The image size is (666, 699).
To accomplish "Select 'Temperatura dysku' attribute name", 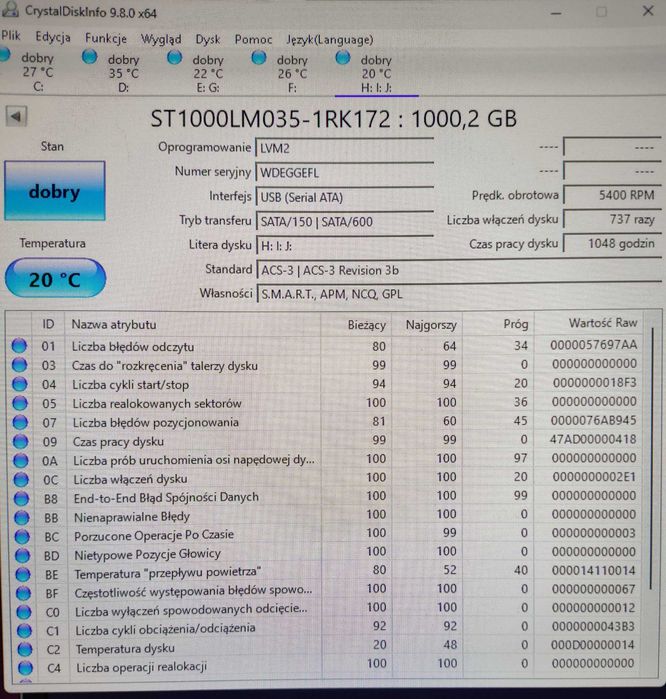I will [125, 649].
